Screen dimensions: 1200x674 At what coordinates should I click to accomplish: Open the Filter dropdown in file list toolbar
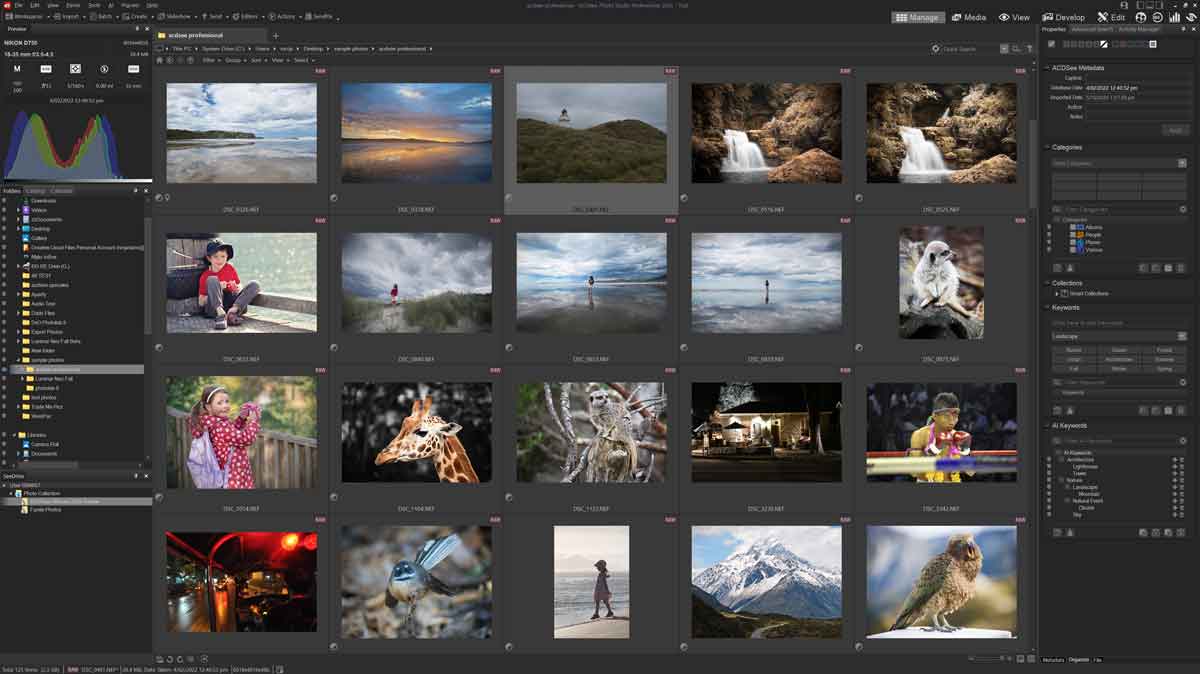pyautogui.click(x=211, y=60)
